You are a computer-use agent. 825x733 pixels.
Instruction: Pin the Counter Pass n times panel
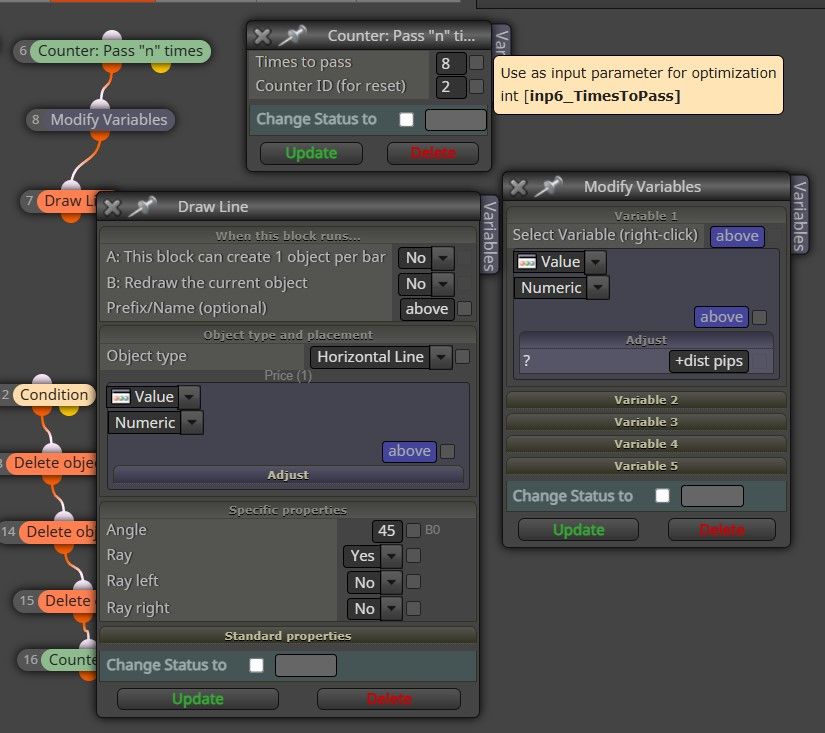coord(292,36)
